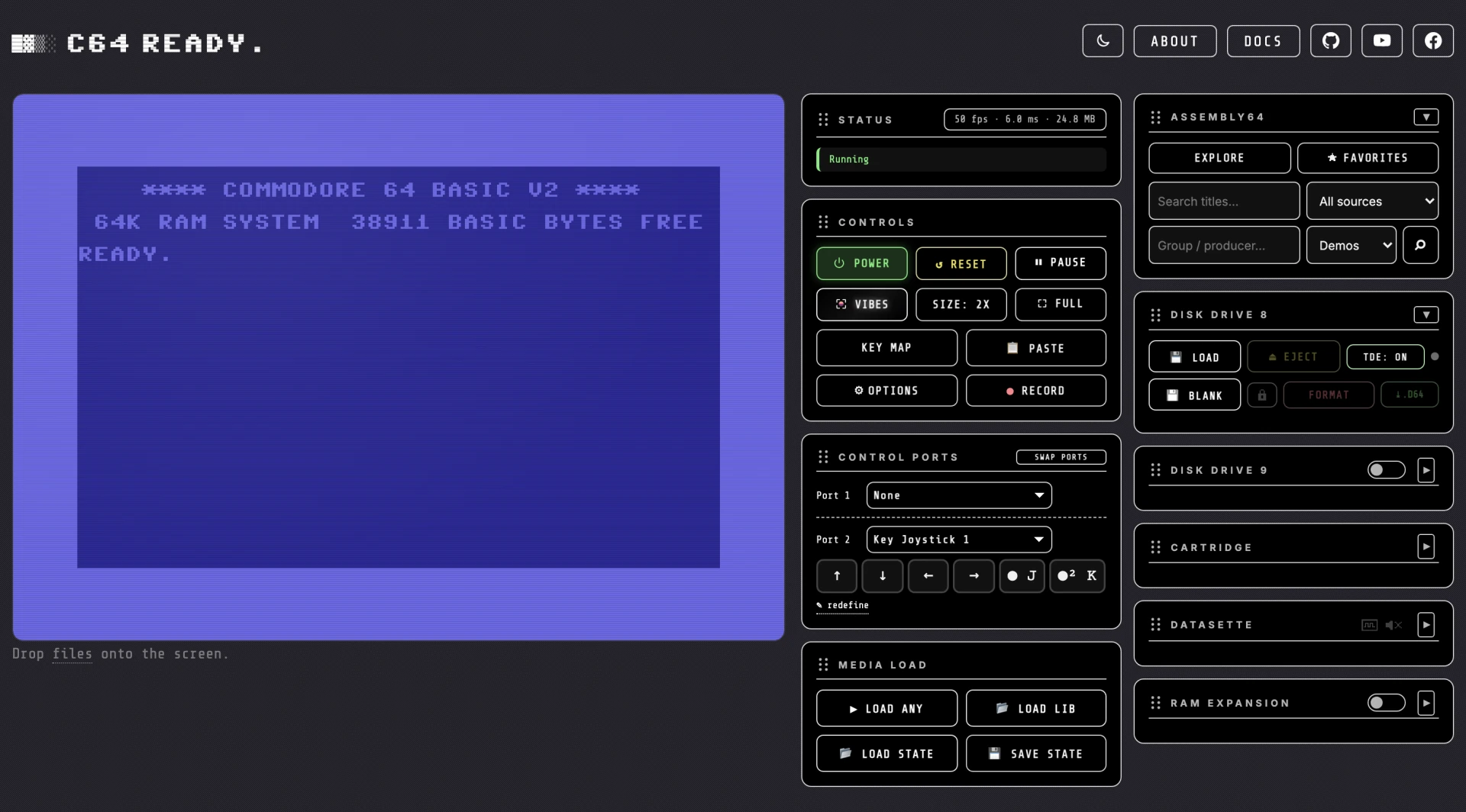Click the redefine keys link
1466x812 pixels.
843,605
